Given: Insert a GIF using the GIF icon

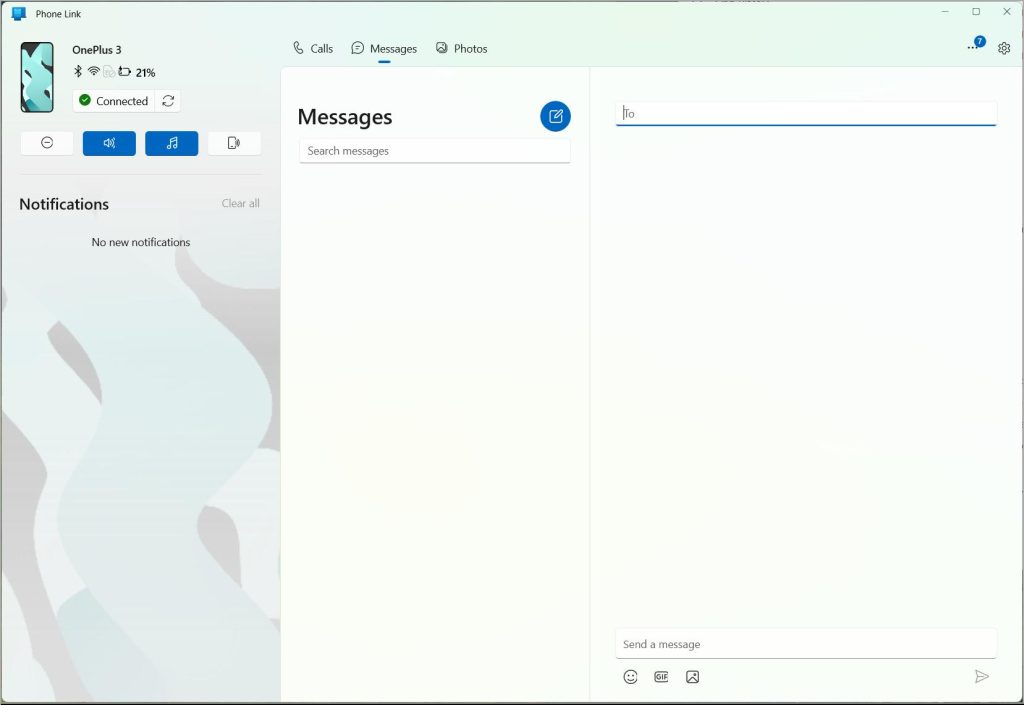Looking at the screenshot, I should pyautogui.click(x=661, y=676).
